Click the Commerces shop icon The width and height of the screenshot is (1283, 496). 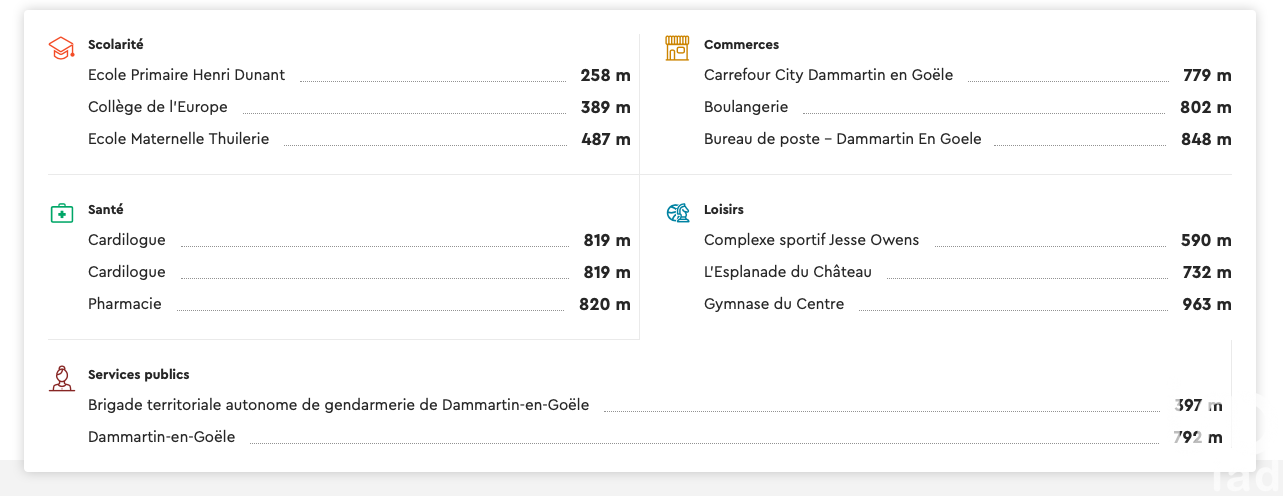pos(678,47)
